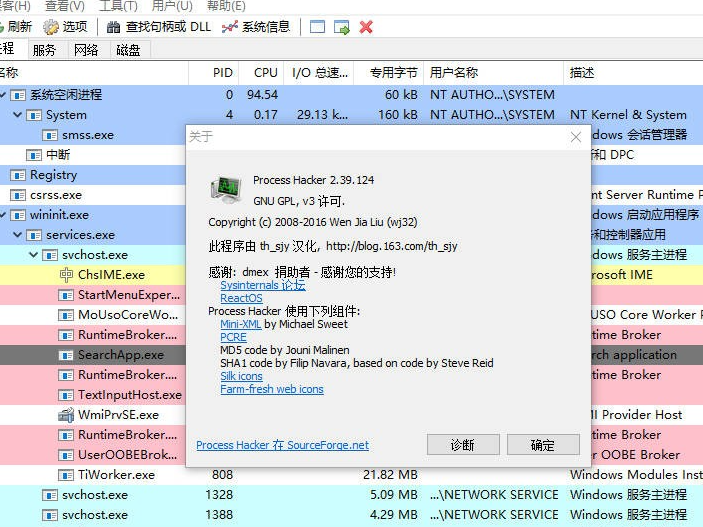Click the find window and thread icon

pyautogui.click(x=342, y=27)
